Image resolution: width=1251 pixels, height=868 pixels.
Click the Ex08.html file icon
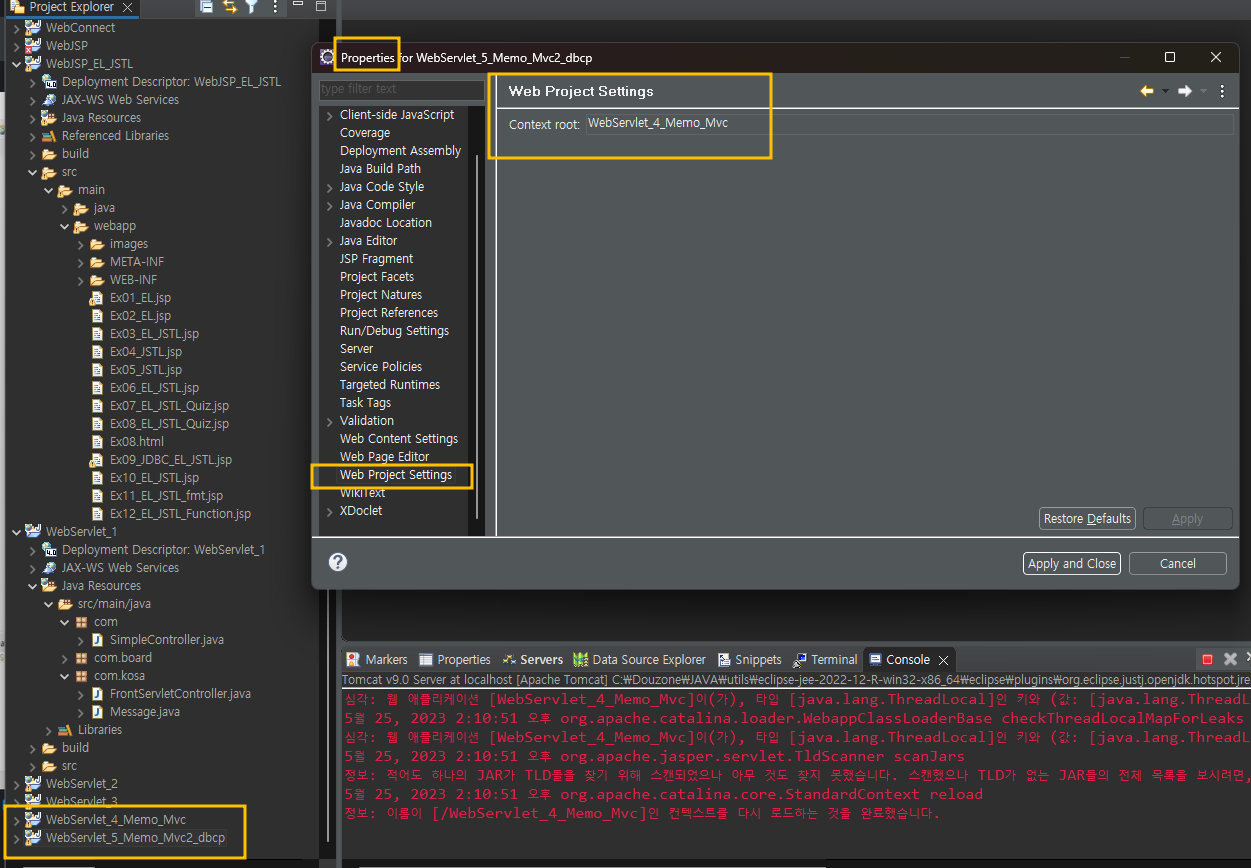tap(97, 442)
